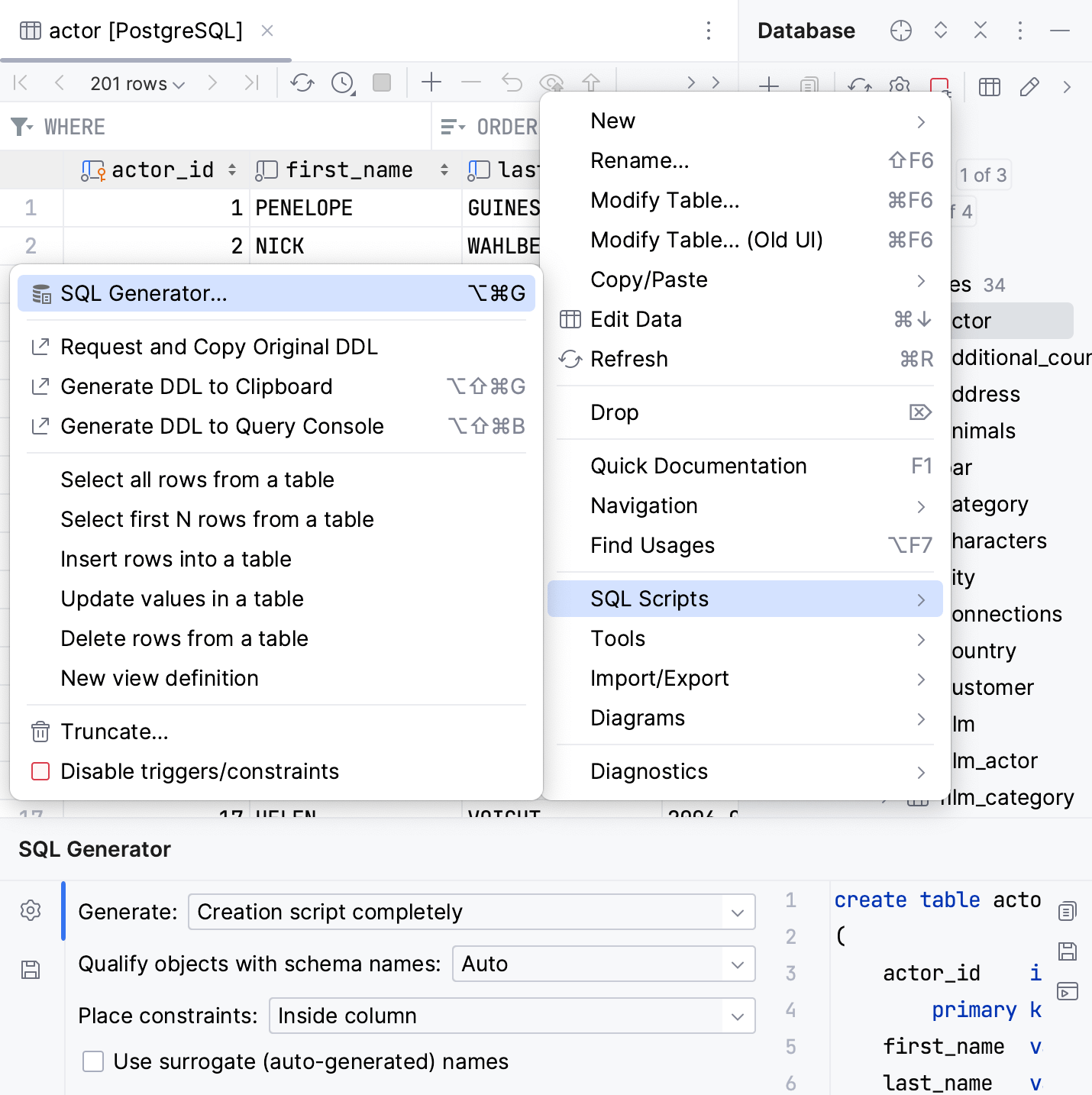
Task: Click the stop execution square icon
Action: pos(382,82)
